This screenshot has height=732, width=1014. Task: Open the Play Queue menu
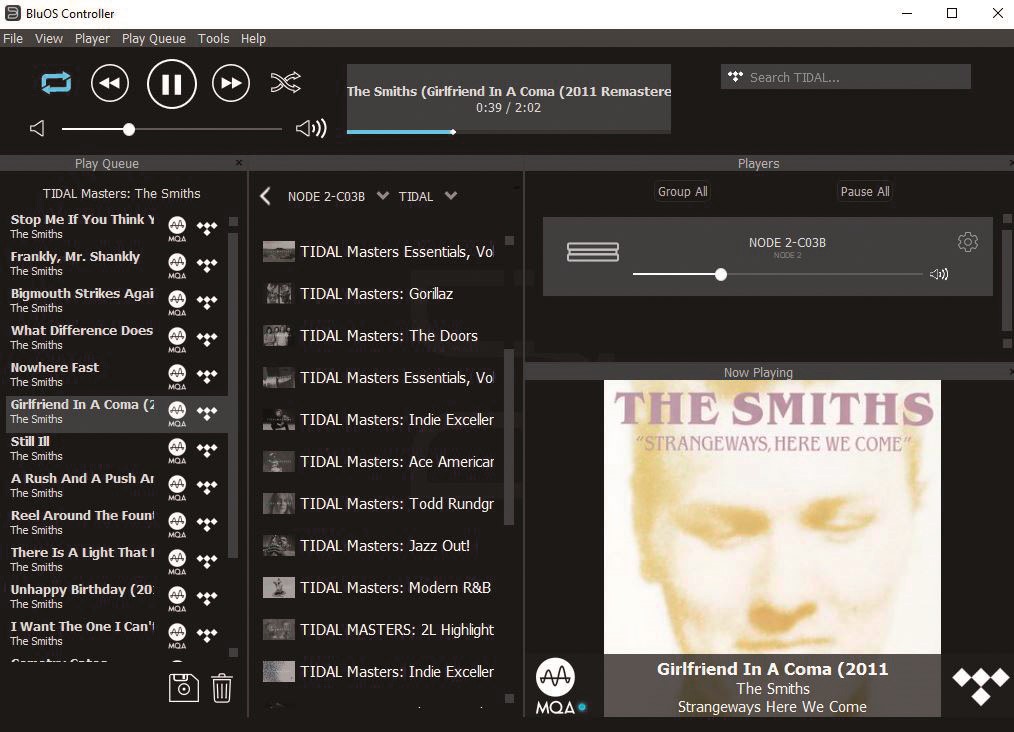point(154,38)
